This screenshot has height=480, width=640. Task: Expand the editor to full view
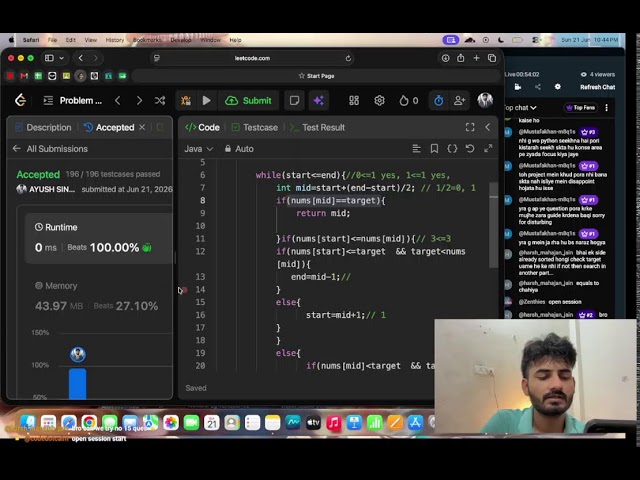click(488, 149)
